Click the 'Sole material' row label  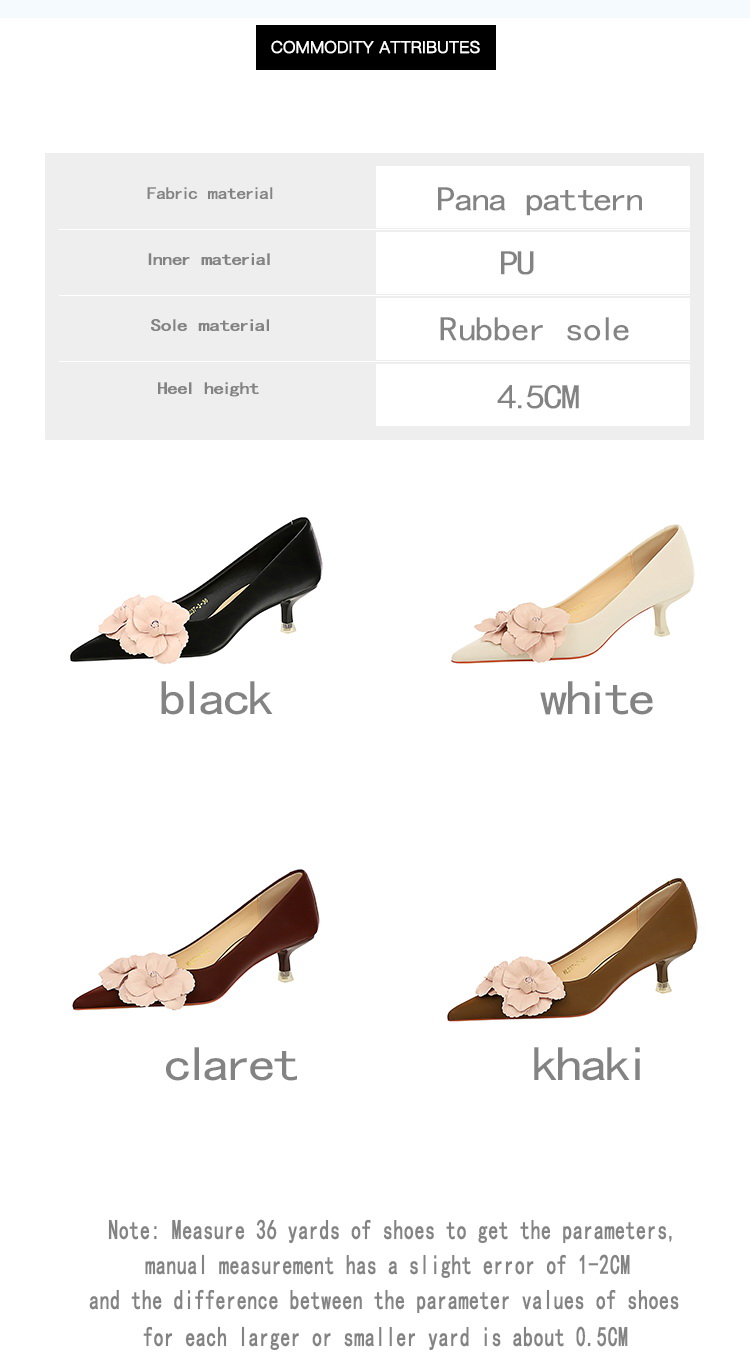(210, 325)
